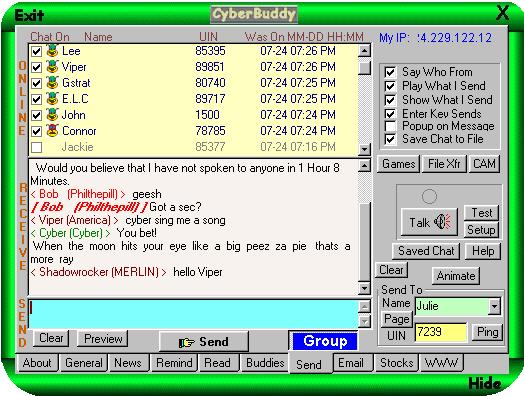Open the WWW tab
The width and height of the screenshot is (524, 396).
(441, 363)
